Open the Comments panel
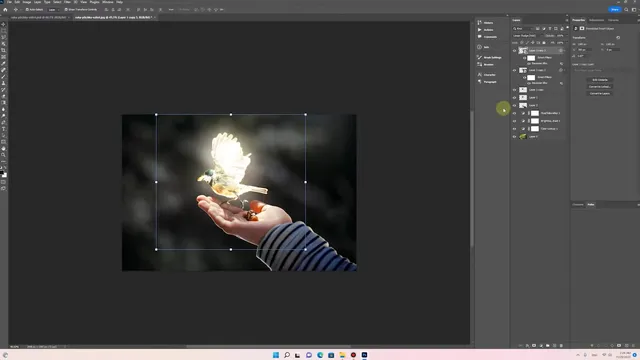Screen dimensions: 640x360 coord(487,37)
